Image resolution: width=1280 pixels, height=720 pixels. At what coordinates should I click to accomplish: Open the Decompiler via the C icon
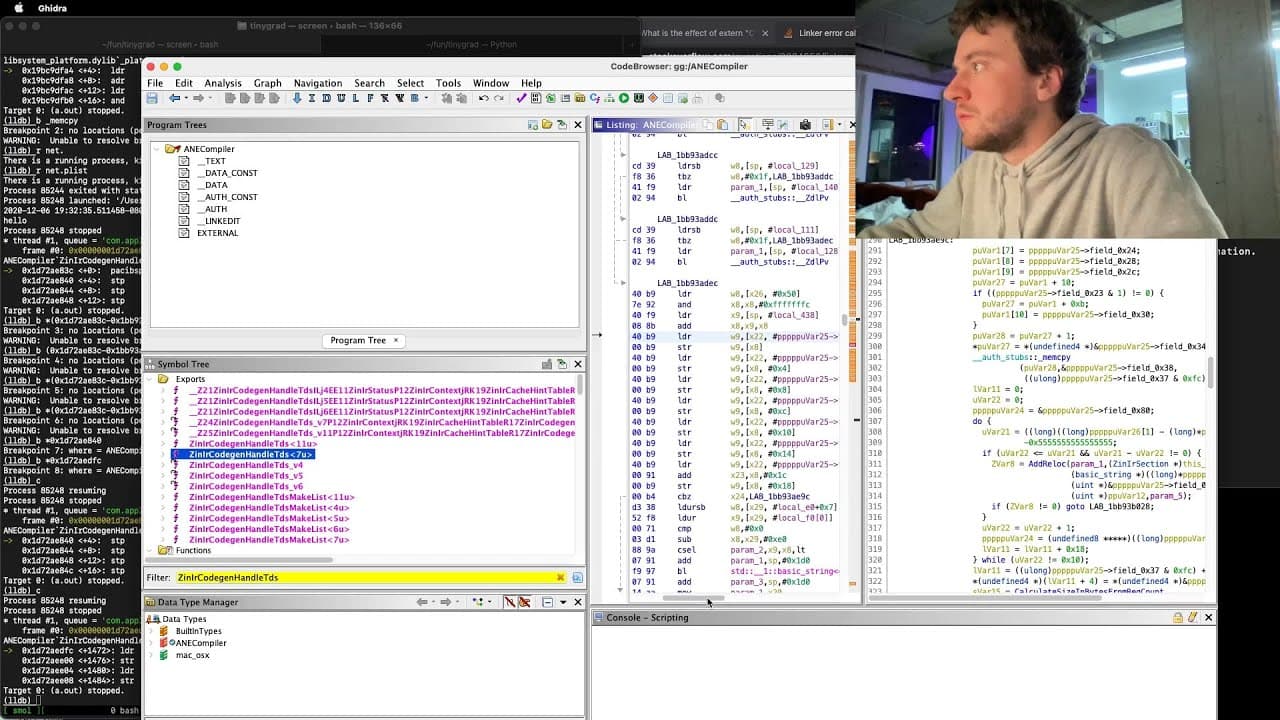click(x=595, y=98)
